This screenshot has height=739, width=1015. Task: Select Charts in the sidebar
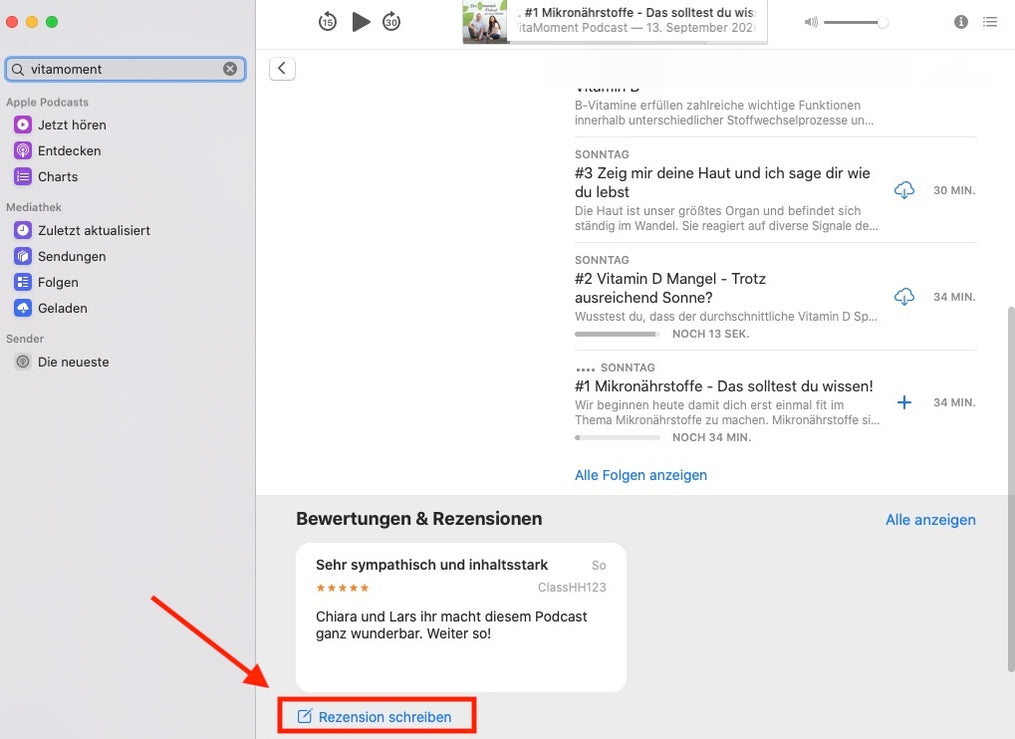click(x=58, y=177)
